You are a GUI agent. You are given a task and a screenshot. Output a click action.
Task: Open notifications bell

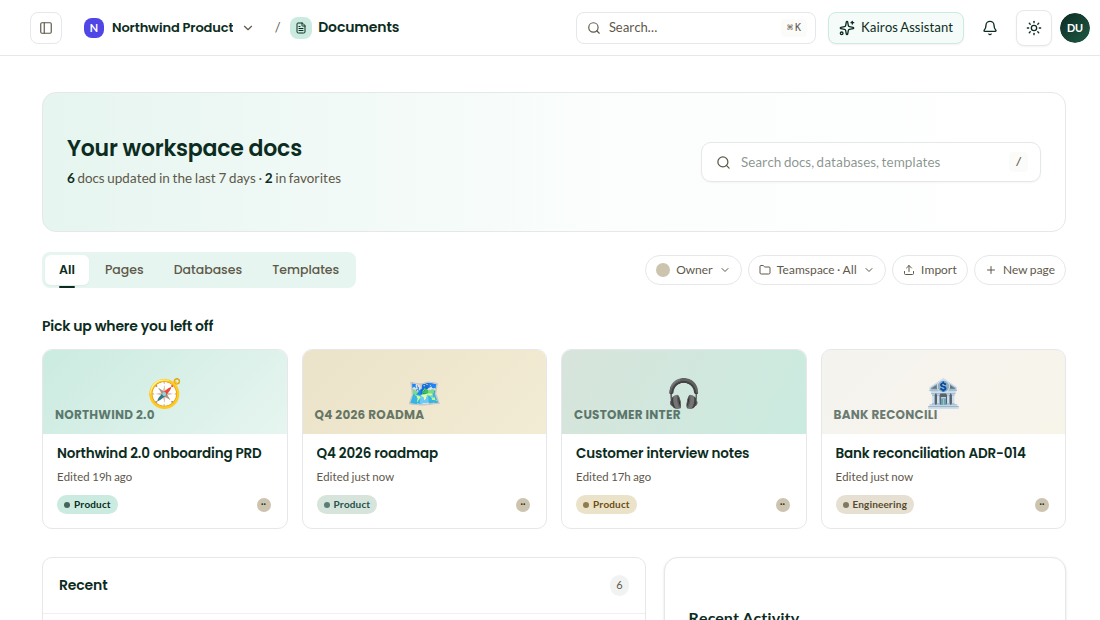coord(989,28)
